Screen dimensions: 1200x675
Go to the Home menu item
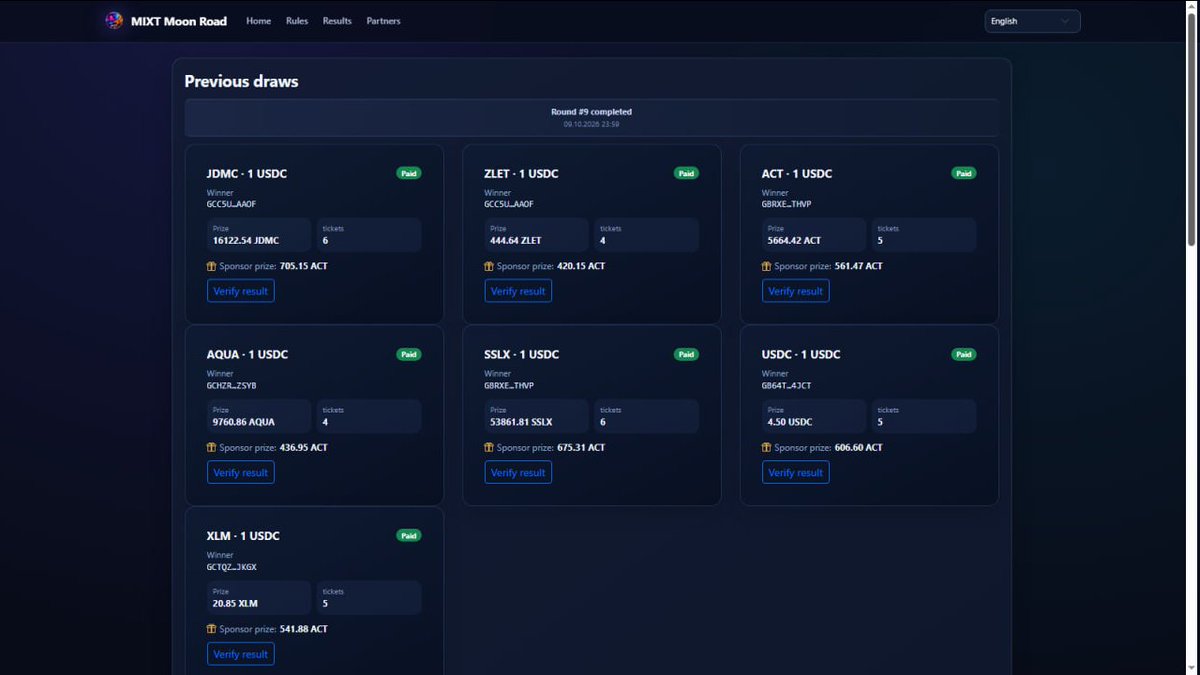click(258, 21)
